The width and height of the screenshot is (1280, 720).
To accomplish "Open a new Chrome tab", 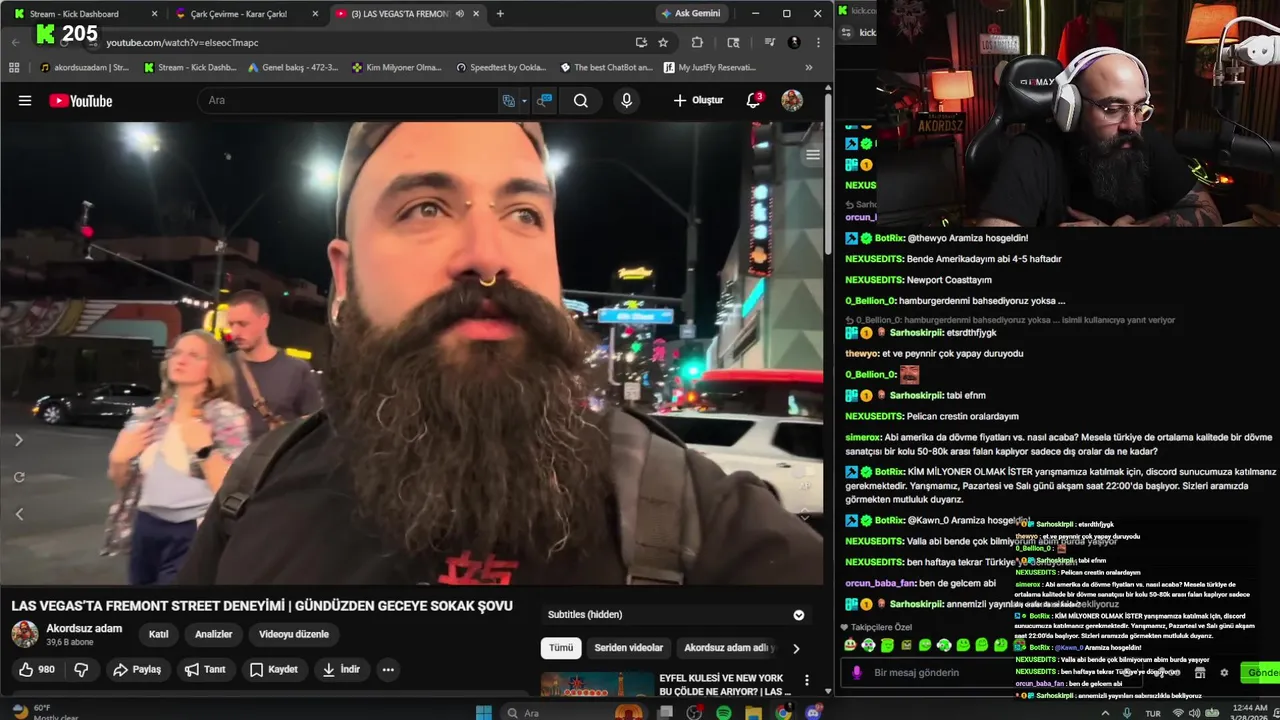I will pos(500,14).
